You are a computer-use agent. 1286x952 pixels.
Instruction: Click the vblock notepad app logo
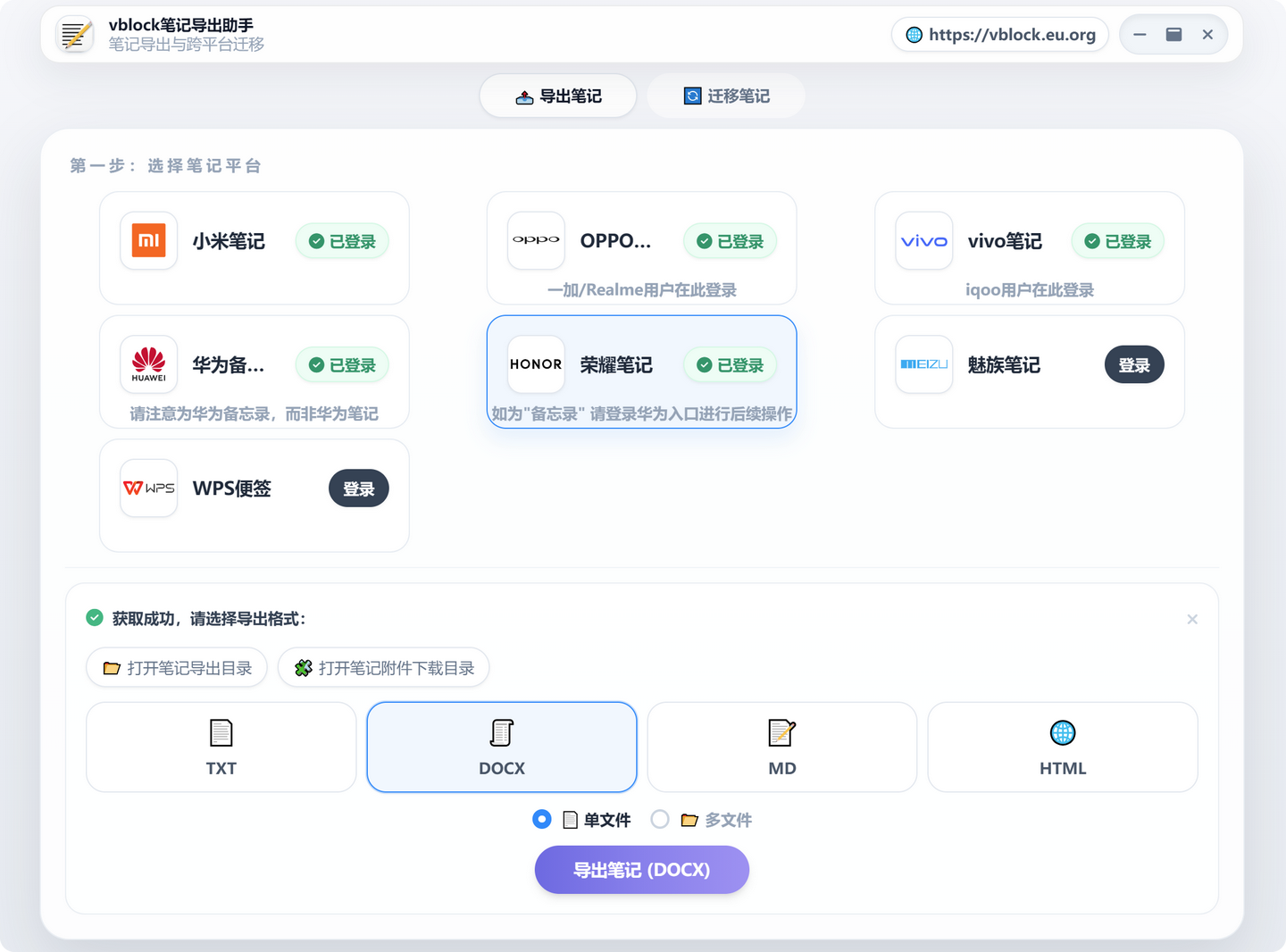75,35
